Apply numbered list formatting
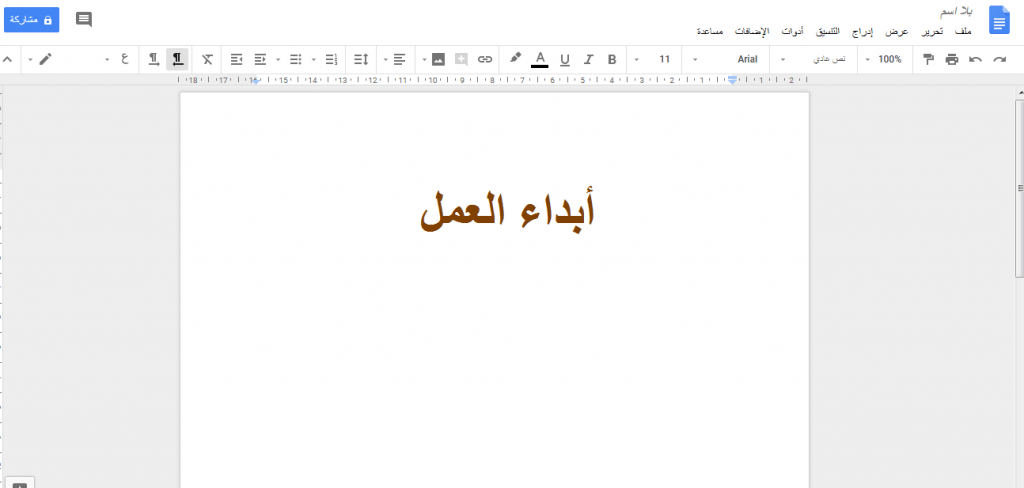This screenshot has width=1024, height=488. (331, 59)
